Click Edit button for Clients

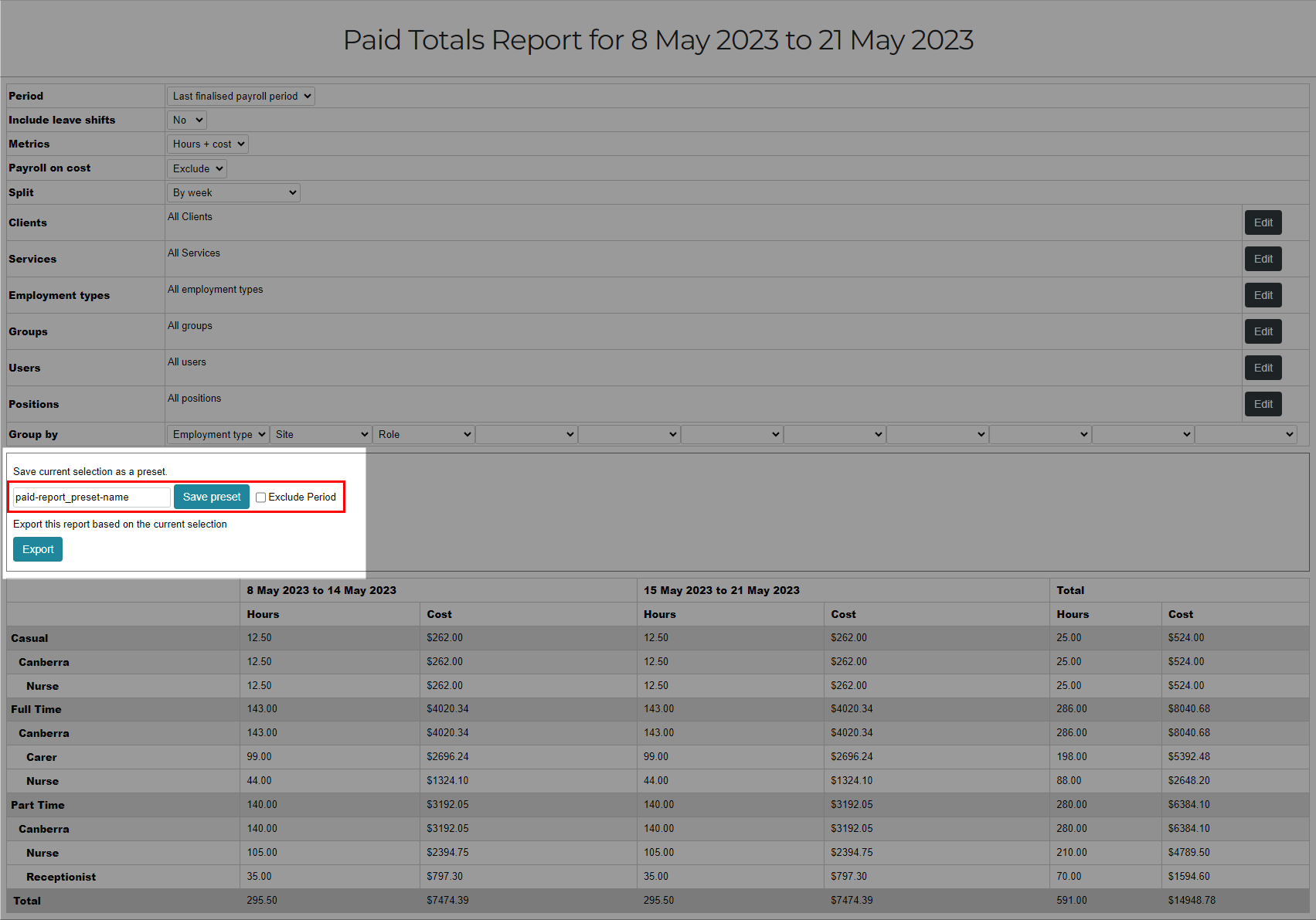1263,222
